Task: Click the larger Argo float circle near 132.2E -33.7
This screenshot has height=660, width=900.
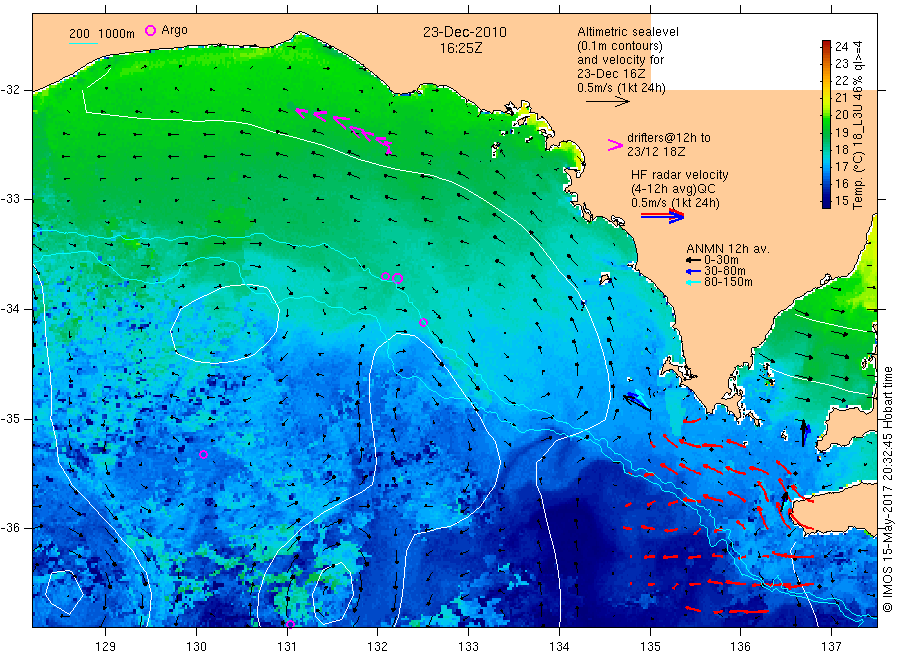Action: click(397, 278)
